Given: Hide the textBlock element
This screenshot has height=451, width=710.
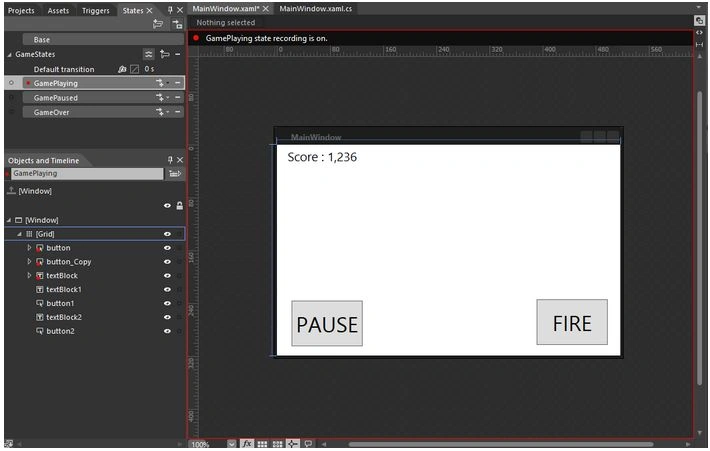Looking at the screenshot, I should pos(167,275).
